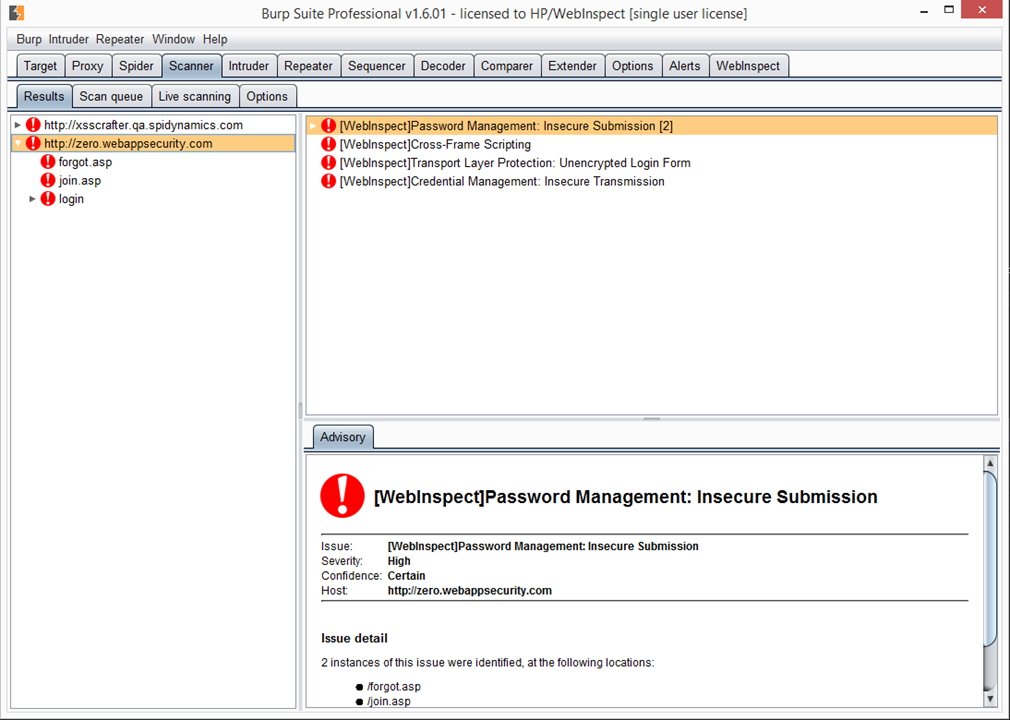
Task: Click the Confidence Certain value
Action: pos(406,576)
